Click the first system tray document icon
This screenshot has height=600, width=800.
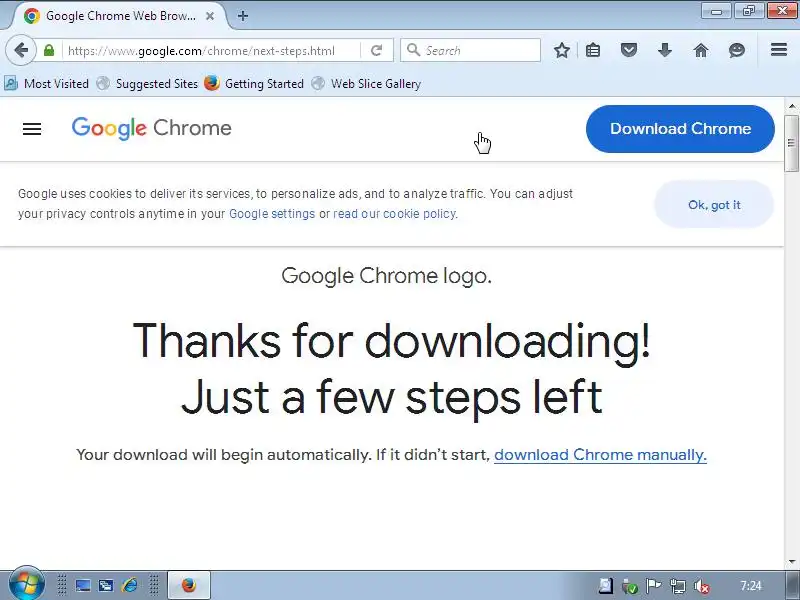pyautogui.click(x=606, y=586)
